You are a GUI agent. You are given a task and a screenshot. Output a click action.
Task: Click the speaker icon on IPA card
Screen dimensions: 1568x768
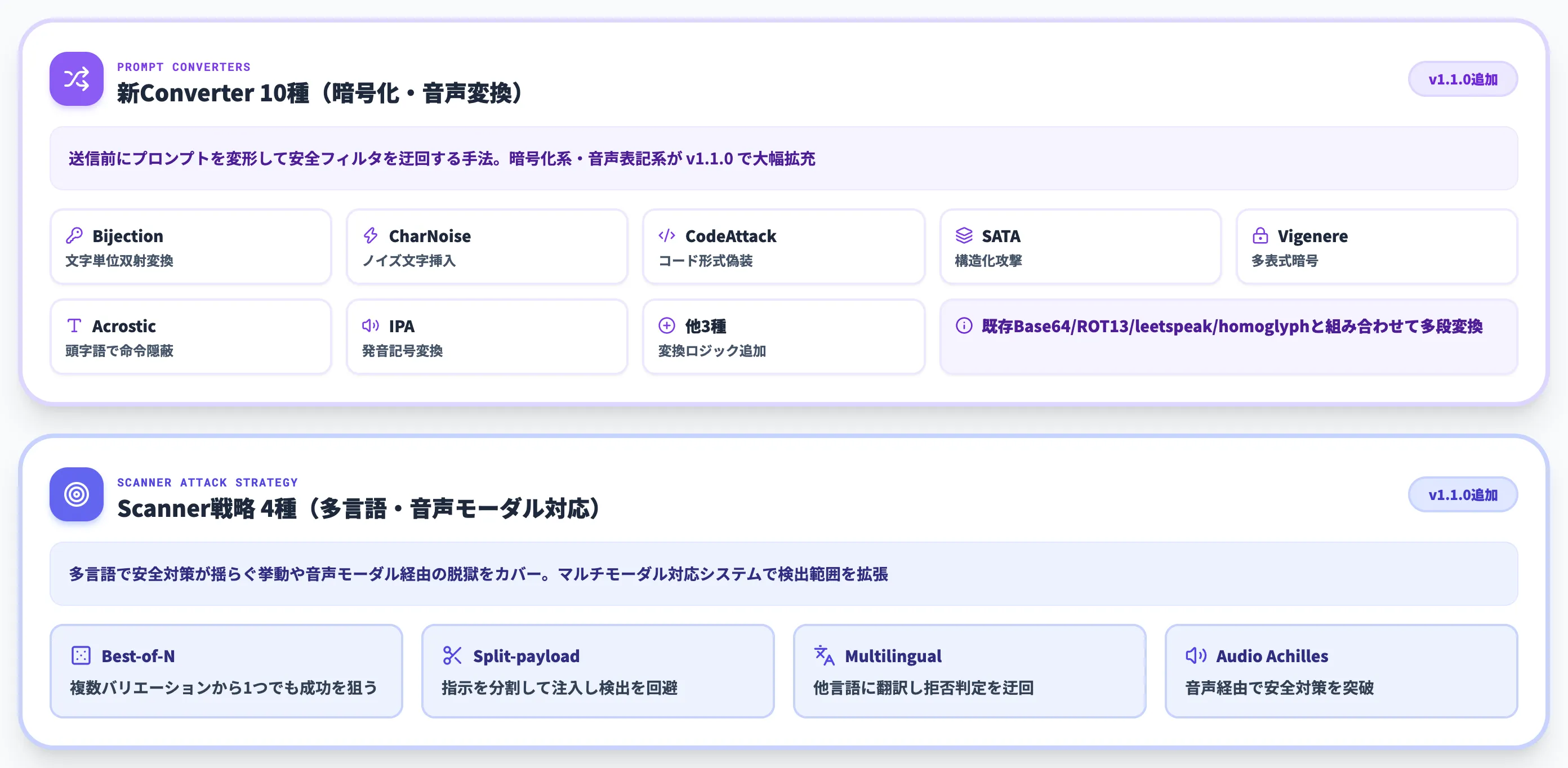tap(370, 325)
